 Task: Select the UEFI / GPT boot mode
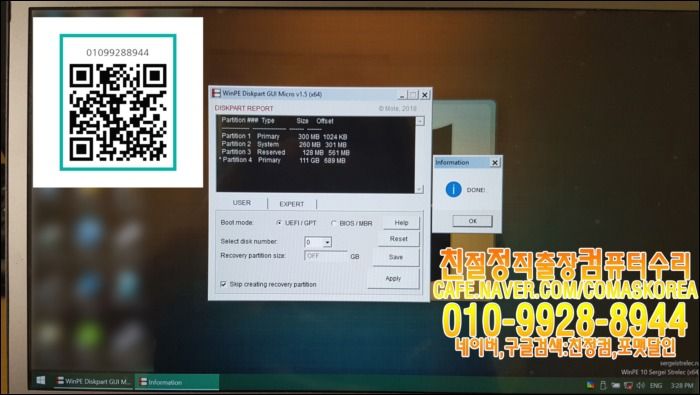[x=296, y=223]
